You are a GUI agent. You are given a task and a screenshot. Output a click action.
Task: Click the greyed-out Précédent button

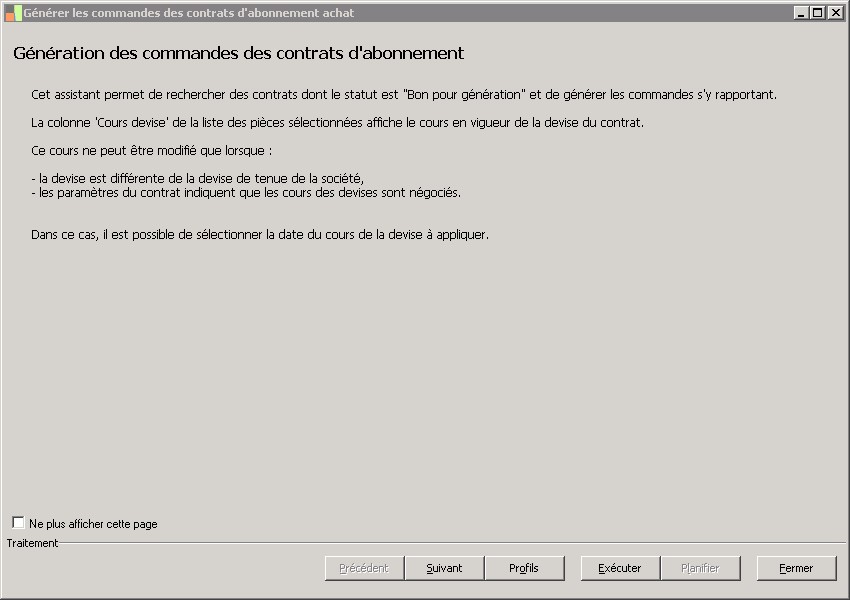[x=364, y=568]
